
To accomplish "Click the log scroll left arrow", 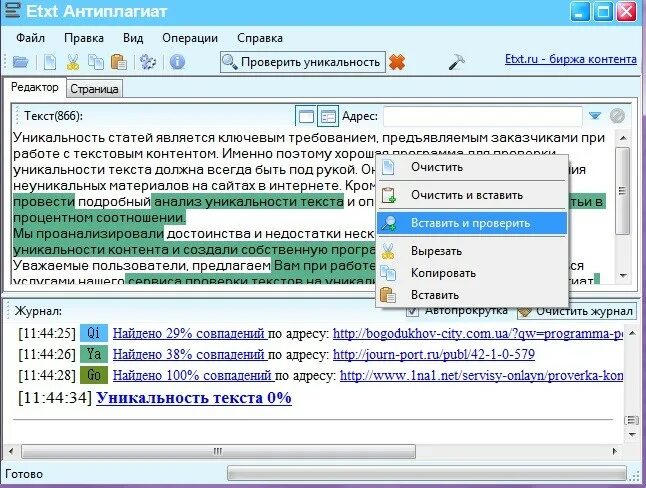I will pos(11,451).
